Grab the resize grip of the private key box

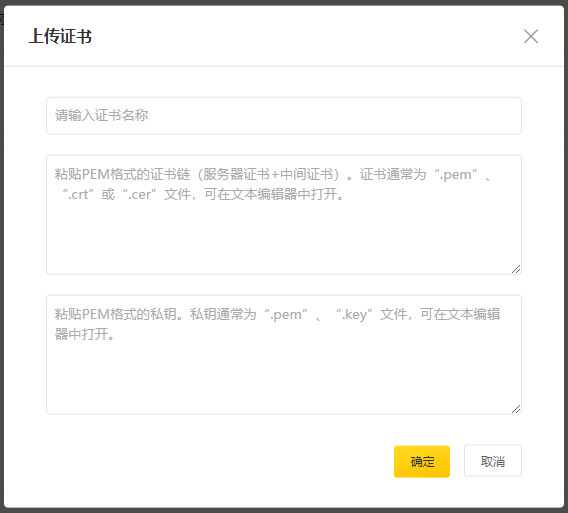516,409
